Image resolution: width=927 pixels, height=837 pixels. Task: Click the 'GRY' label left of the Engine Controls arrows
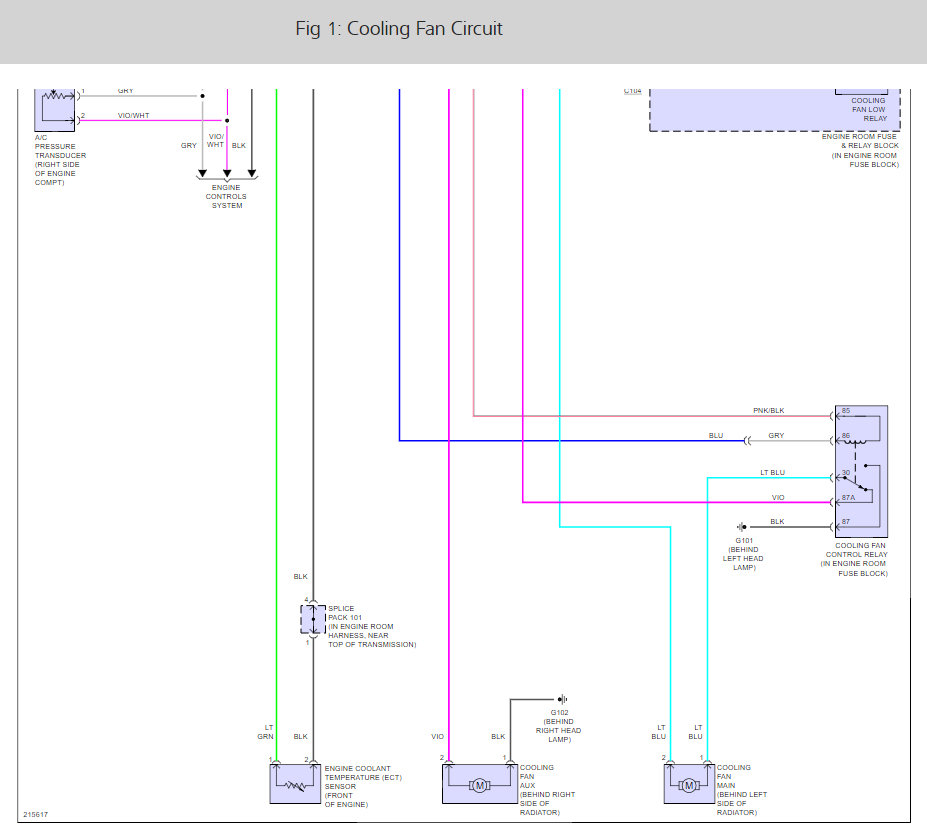pyautogui.click(x=189, y=145)
